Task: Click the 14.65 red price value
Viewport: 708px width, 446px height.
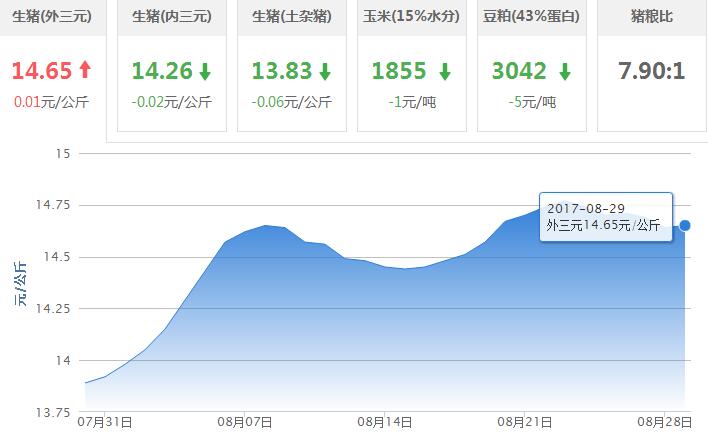Action: 42,71
